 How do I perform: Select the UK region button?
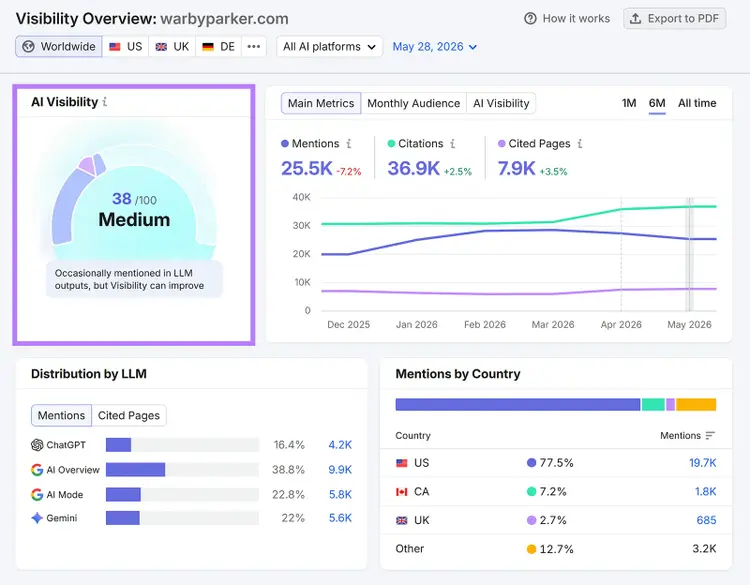pyautogui.click(x=172, y=46)
